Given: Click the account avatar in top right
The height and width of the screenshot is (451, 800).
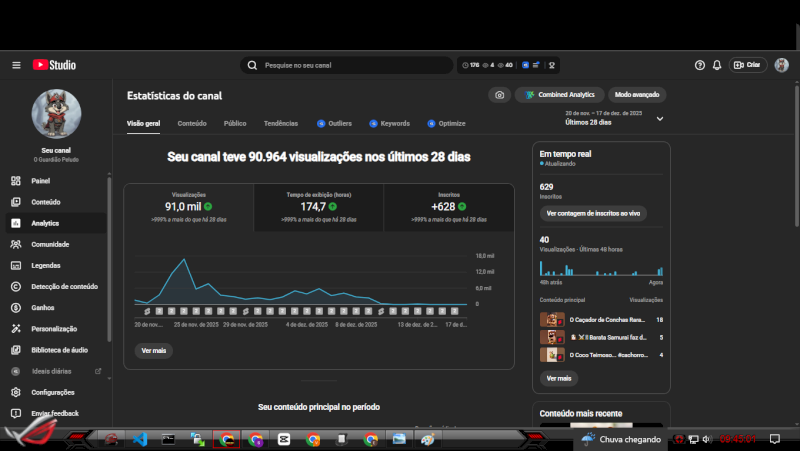Looking at the screenshot, I should [781, 65].
